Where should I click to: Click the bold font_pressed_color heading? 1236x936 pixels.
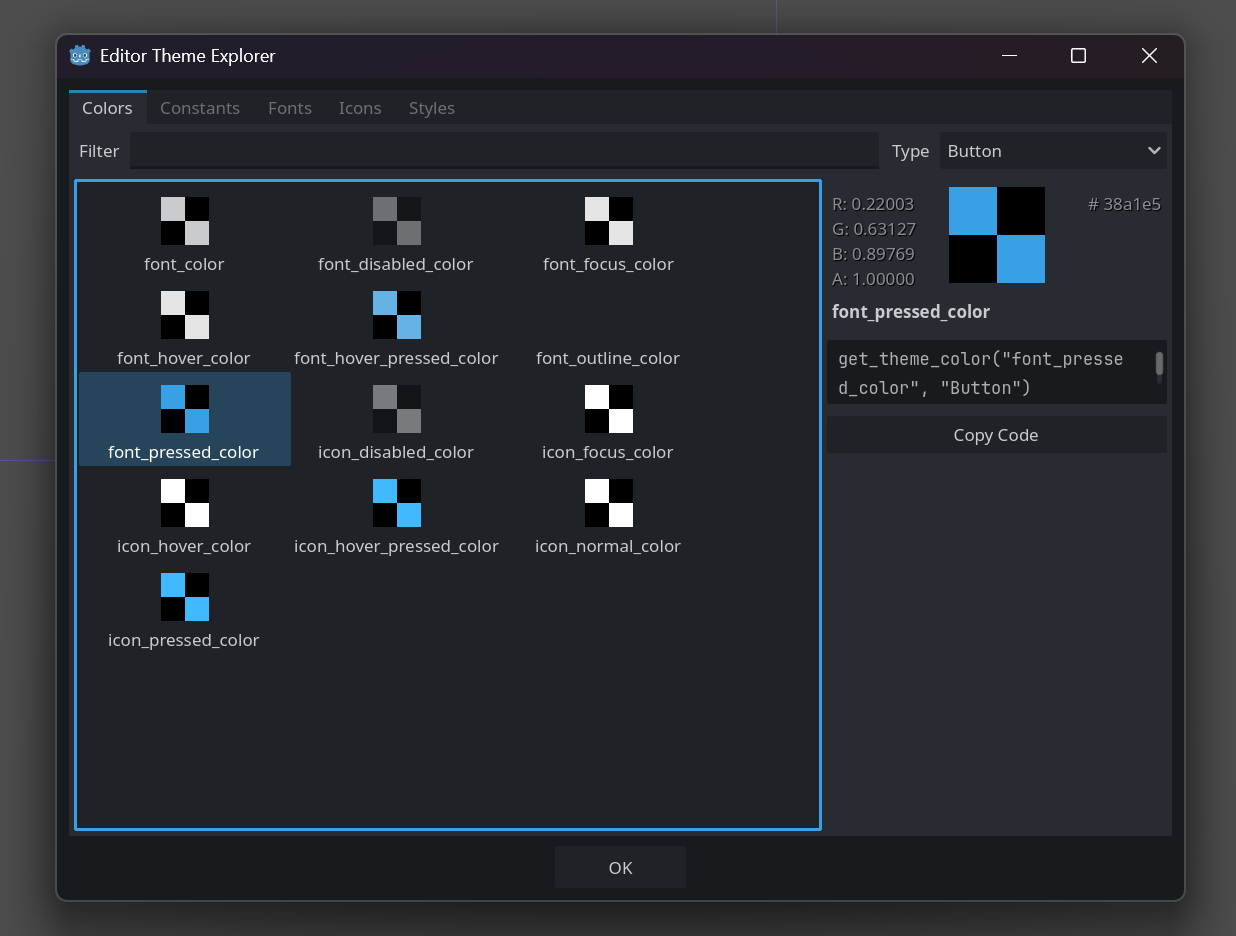911,312
